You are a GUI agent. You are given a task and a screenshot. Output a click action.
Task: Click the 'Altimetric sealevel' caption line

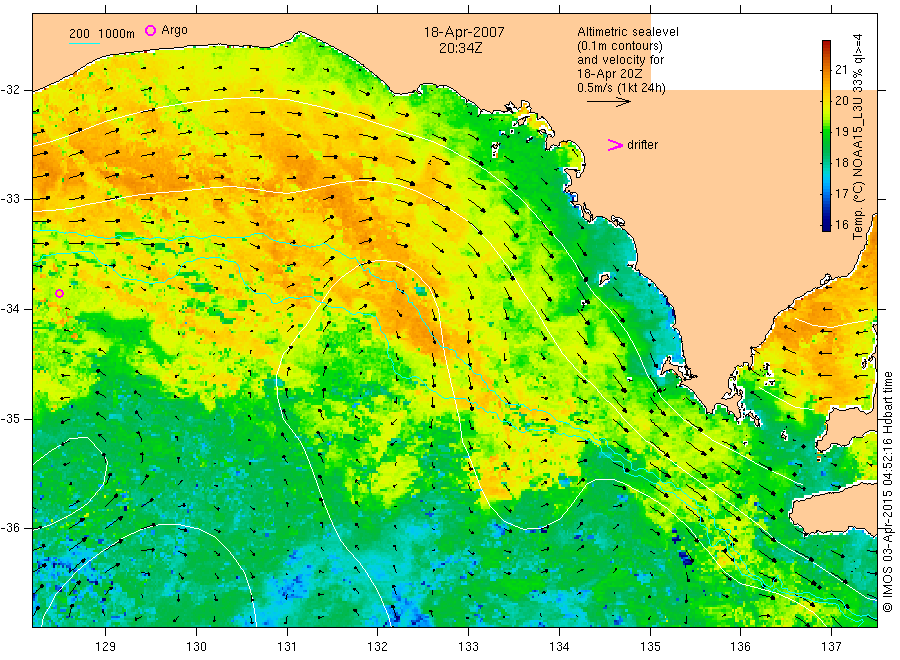(627, 32)
